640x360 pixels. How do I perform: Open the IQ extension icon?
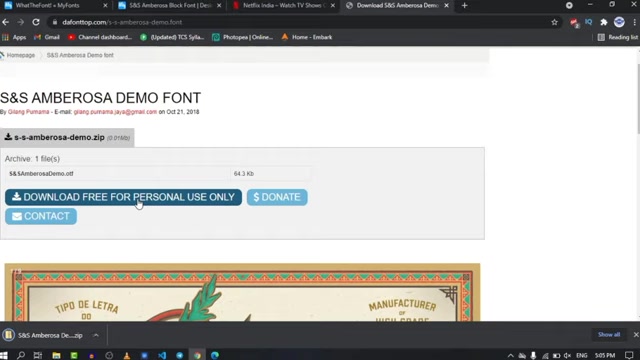tap(589, 22)
